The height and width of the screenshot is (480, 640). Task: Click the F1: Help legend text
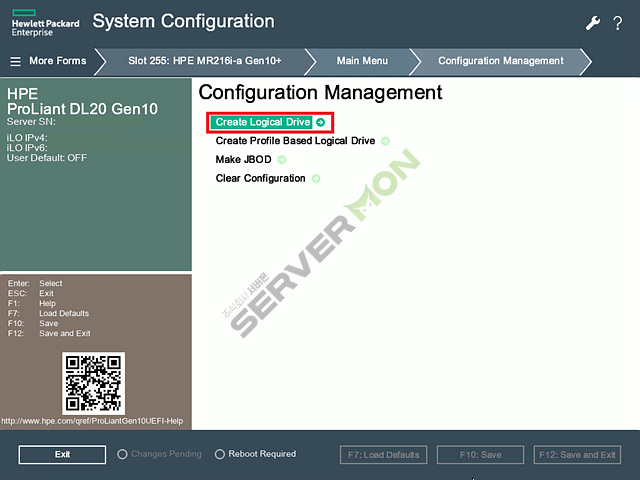[31, 303]
